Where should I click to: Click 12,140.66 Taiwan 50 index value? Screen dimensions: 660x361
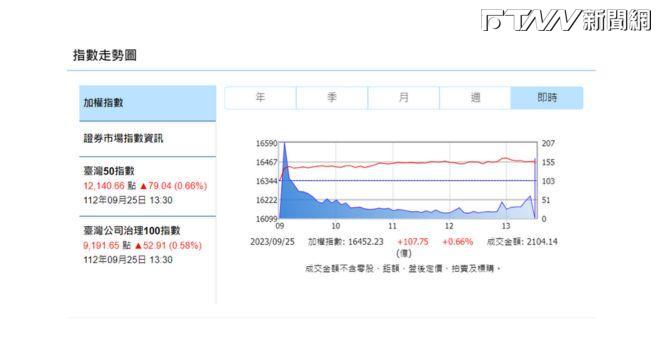104,186
